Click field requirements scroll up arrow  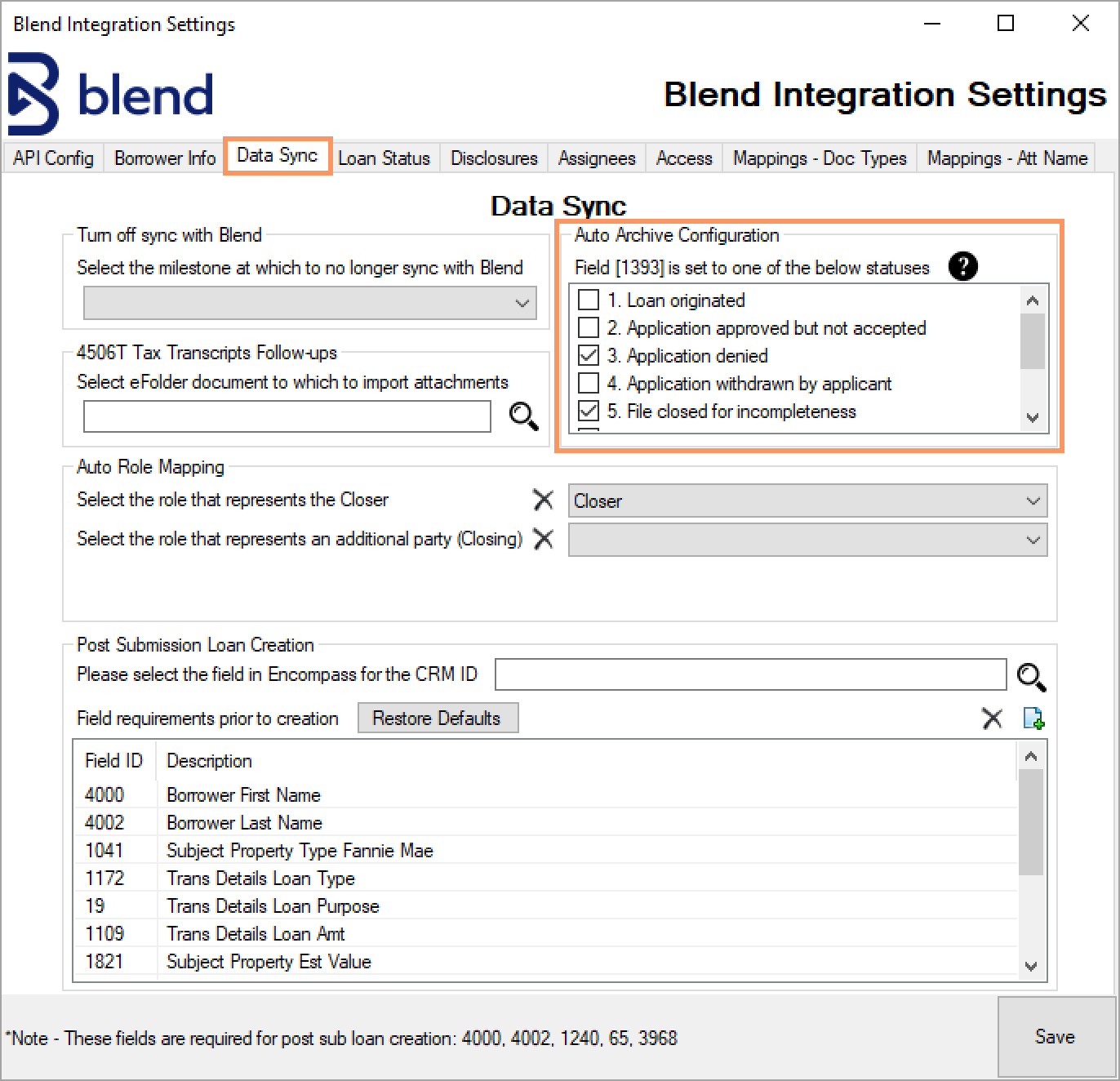(x=1031, y=756)
